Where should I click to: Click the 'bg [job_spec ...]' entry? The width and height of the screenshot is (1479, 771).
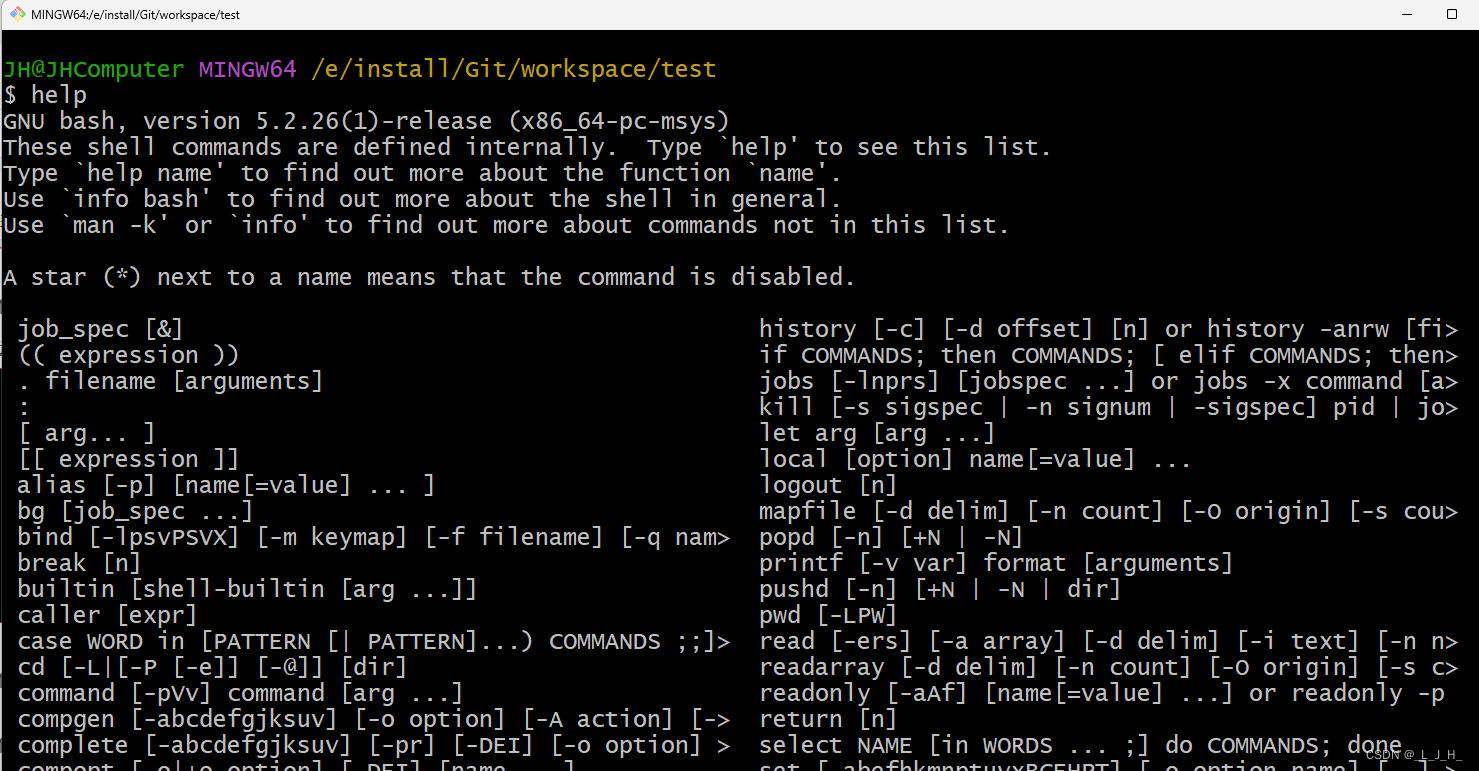(135, 511)
